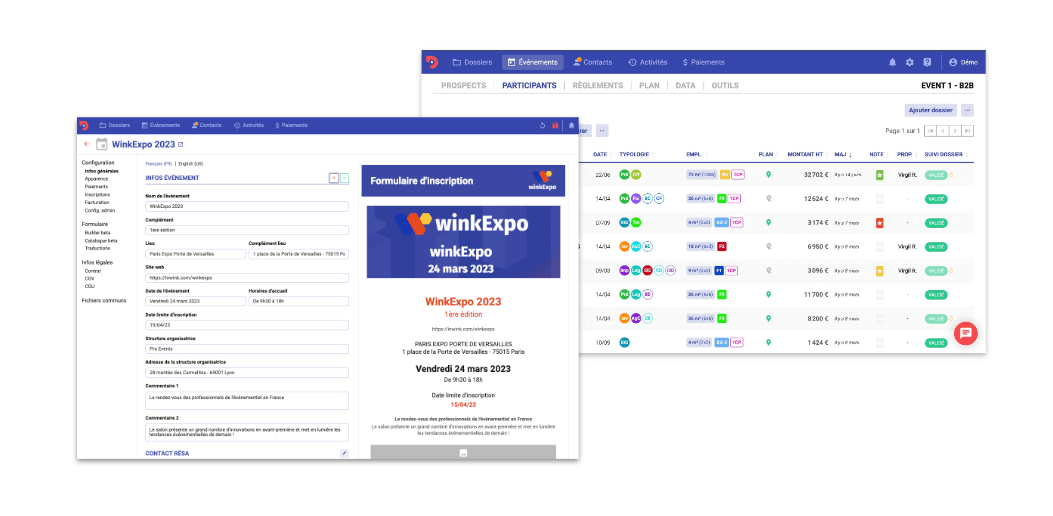
Task: Sort by the EMPL. column header
Action: tap(695, 154)
